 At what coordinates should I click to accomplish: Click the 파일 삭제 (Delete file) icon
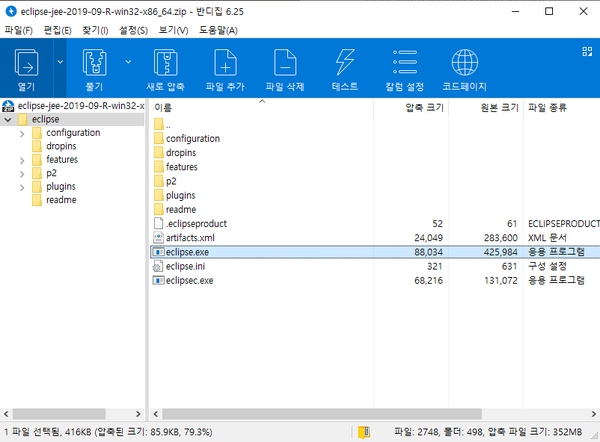click(x=285, y=63)
